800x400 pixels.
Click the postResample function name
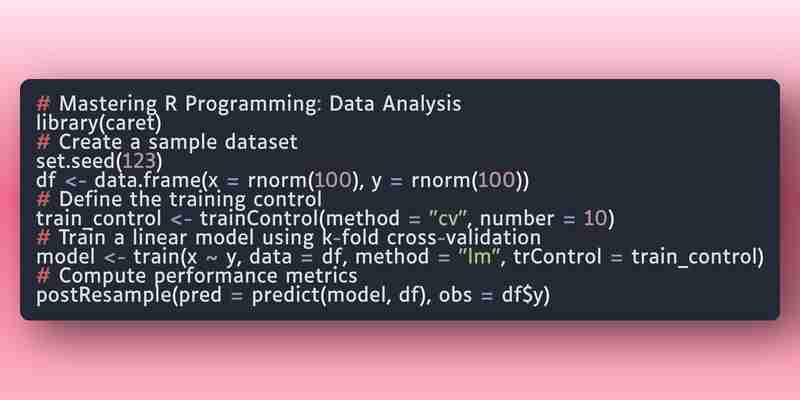tap(102, 295)
